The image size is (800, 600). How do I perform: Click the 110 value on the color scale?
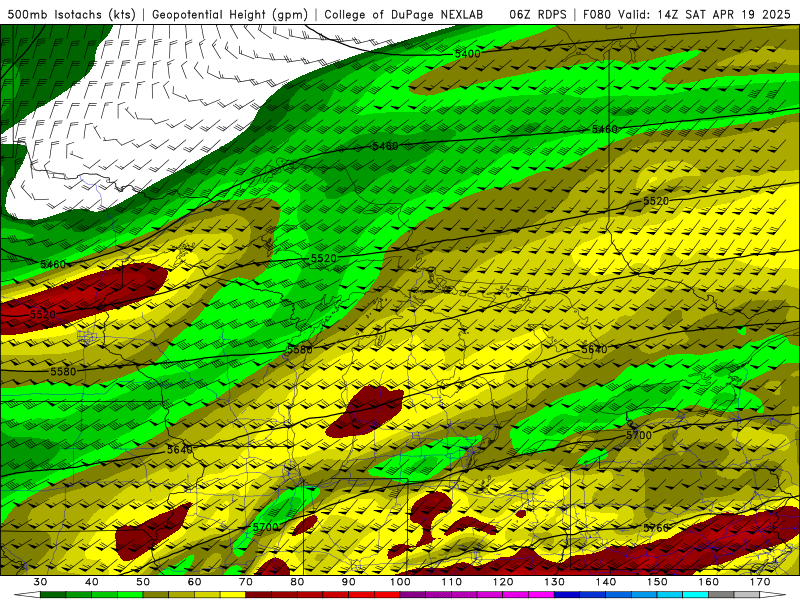[452, 582]
